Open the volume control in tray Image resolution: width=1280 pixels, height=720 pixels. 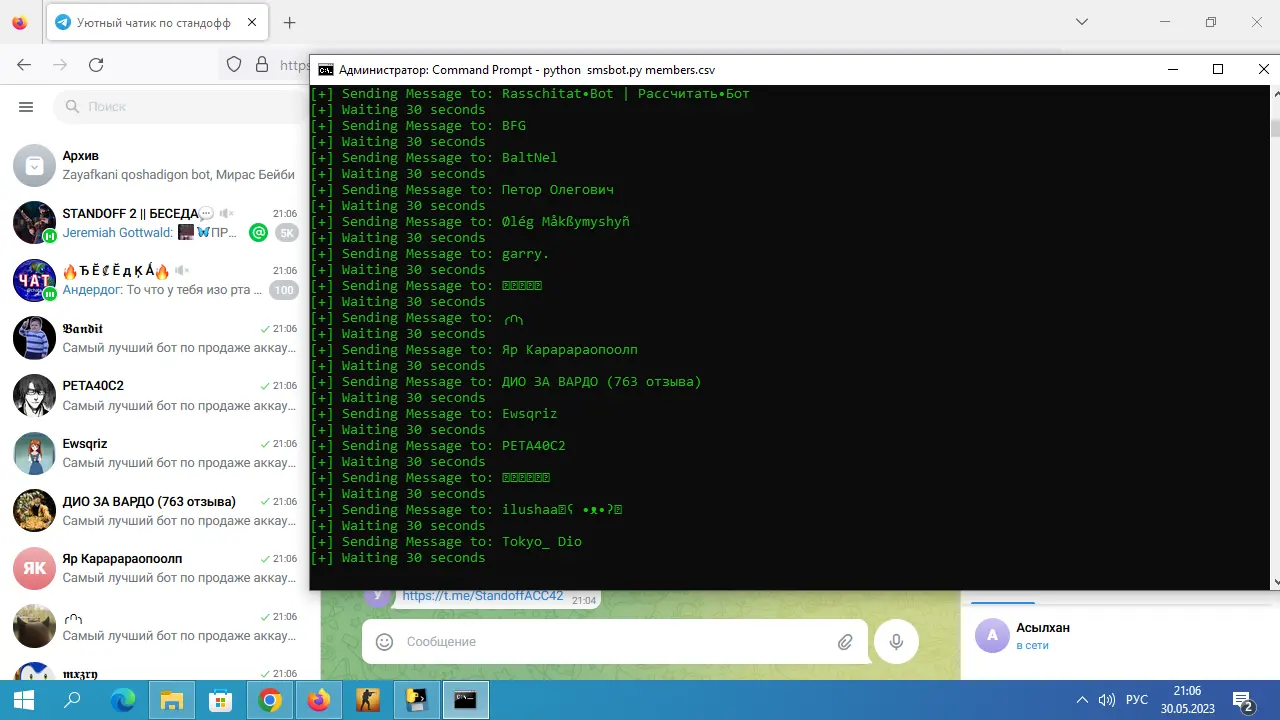(1107, 700)
